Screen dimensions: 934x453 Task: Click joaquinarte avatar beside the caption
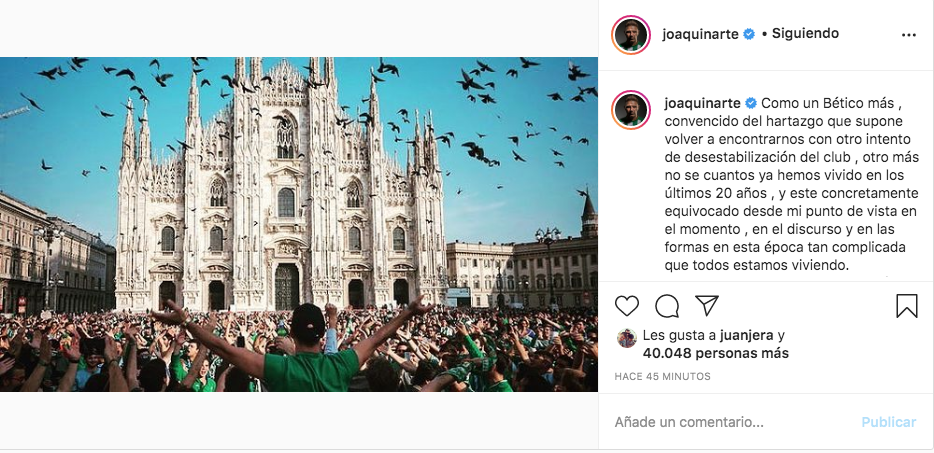click(x=631, y=110)
